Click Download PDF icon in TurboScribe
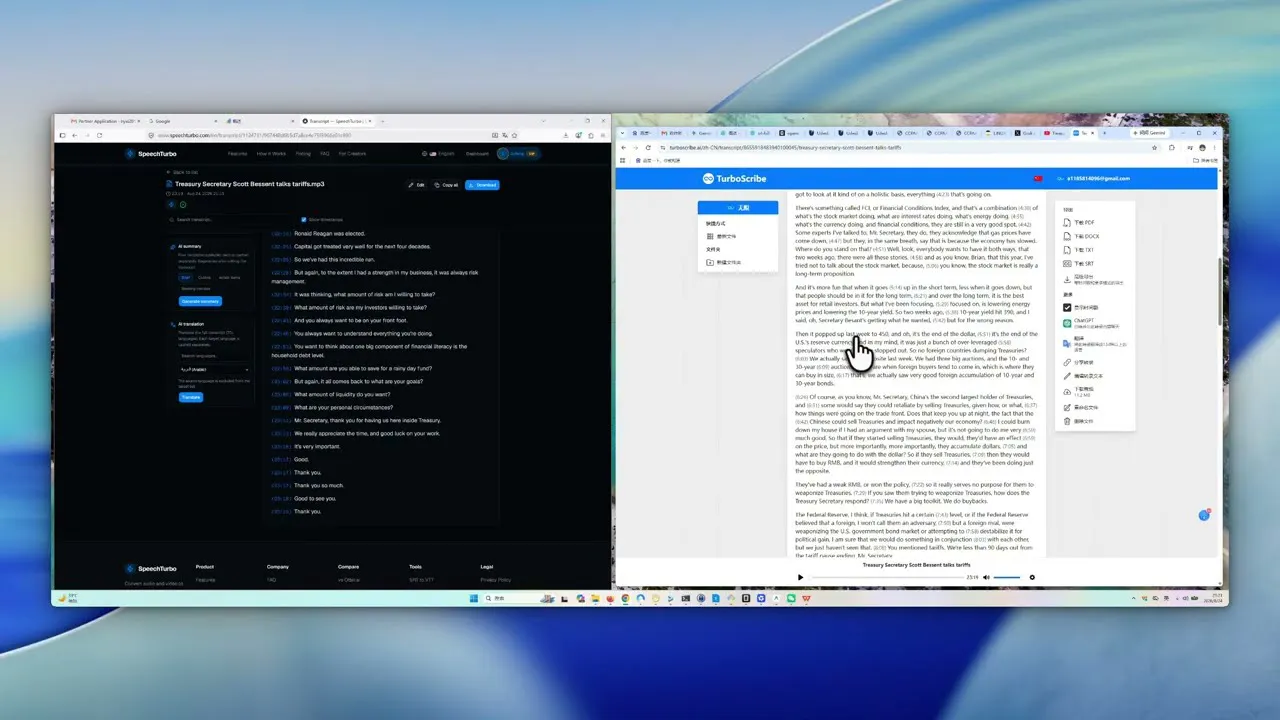 click(x=1067, y=222)
